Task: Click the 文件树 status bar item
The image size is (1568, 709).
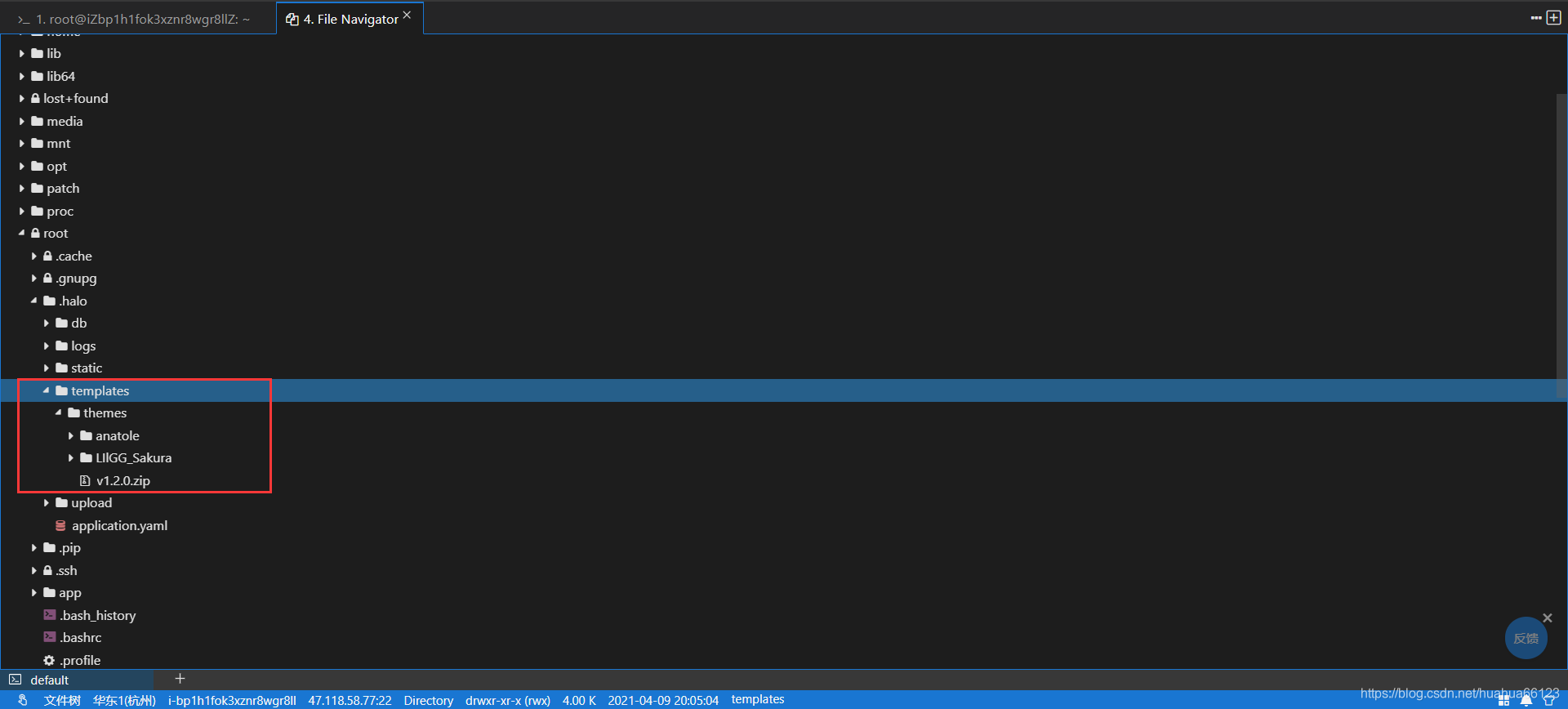Action: pyautogui.click(x=62, y=700)
